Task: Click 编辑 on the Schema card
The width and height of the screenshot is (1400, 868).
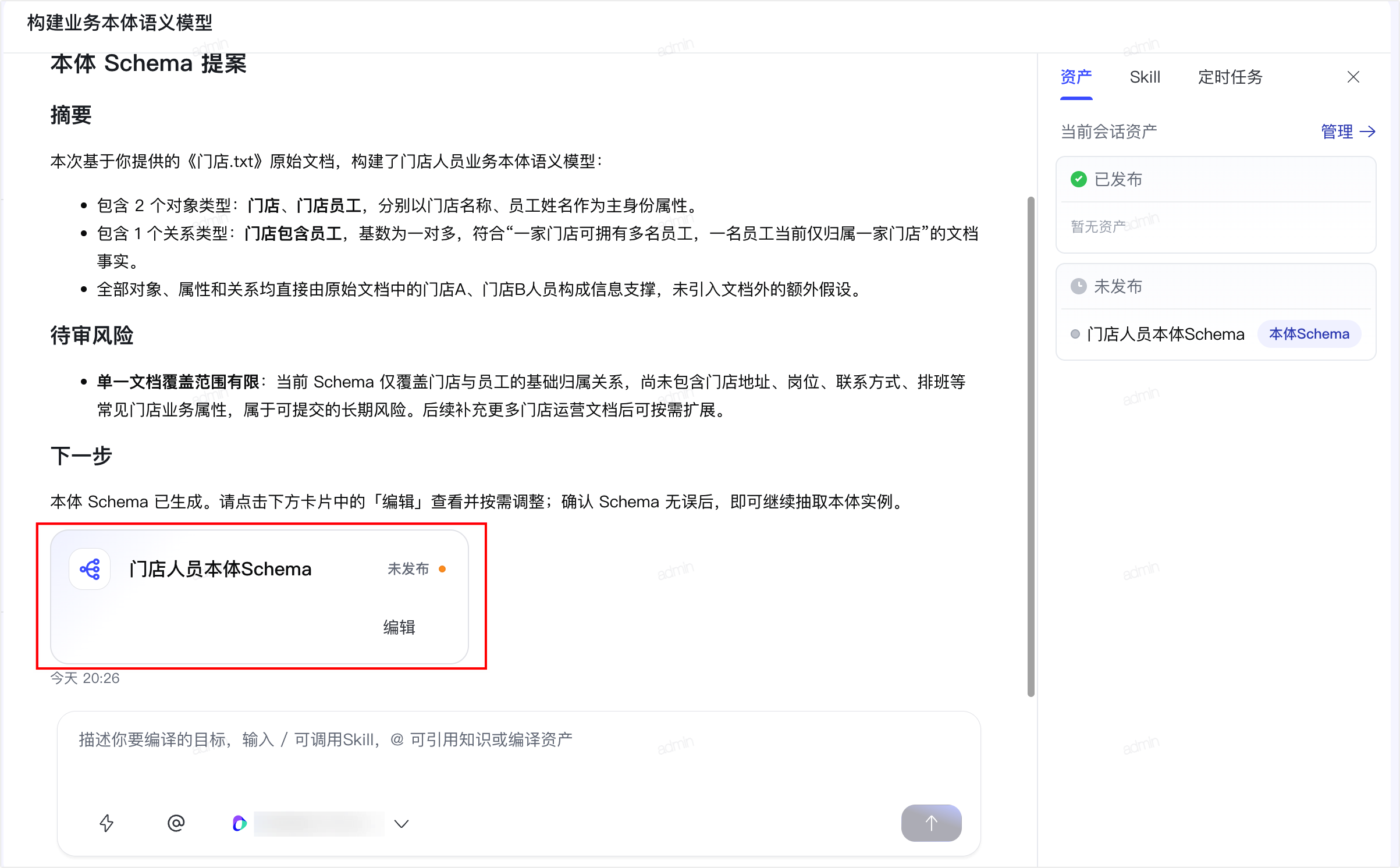Action: pyautogui.click(x=399, y=627)
